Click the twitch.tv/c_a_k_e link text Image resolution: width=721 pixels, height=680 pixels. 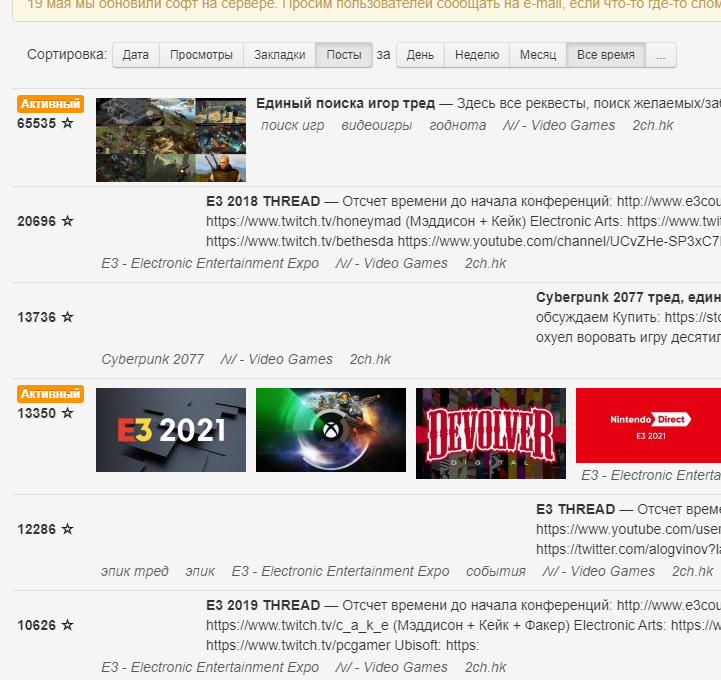click(297, 626)
